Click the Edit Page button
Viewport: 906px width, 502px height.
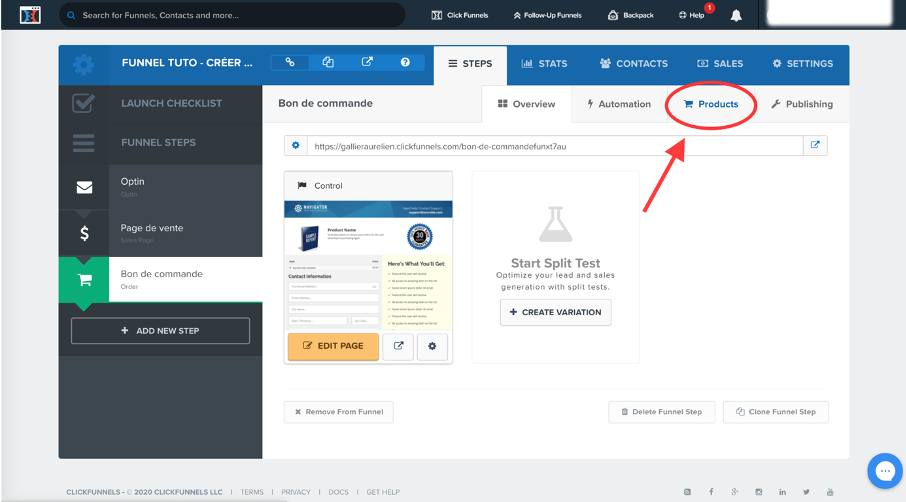333,346
